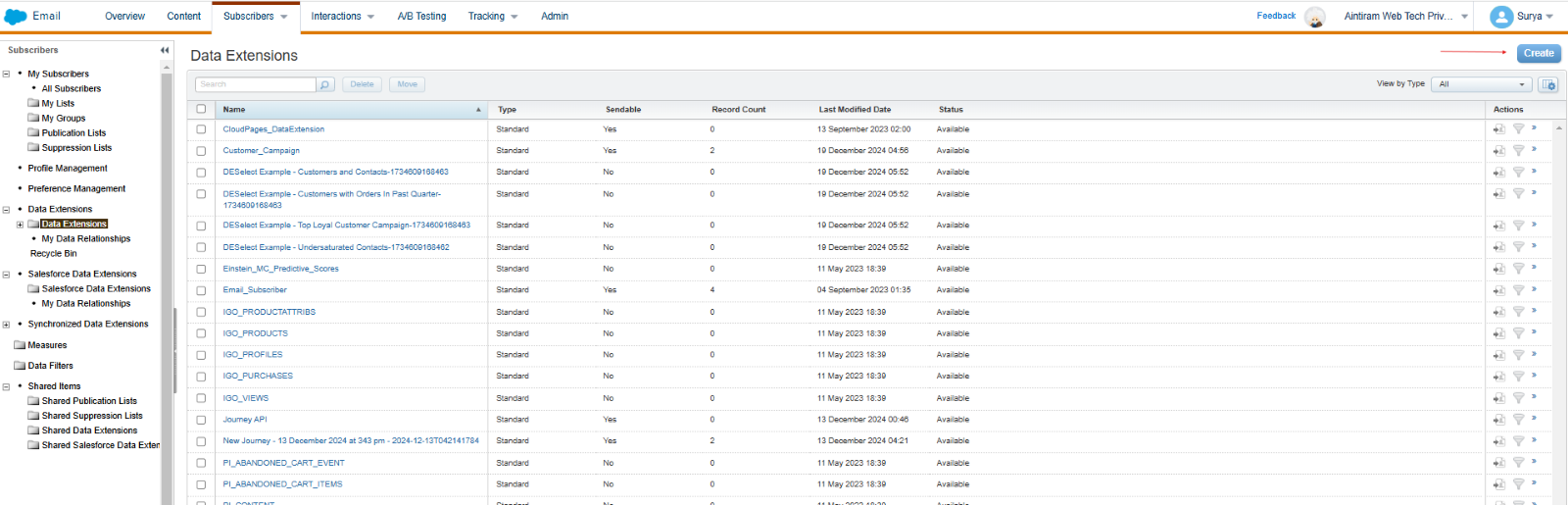Click more-actions arrow for Email_Subscriber row
1568x505 pixels.
(x=1534, y=289)
